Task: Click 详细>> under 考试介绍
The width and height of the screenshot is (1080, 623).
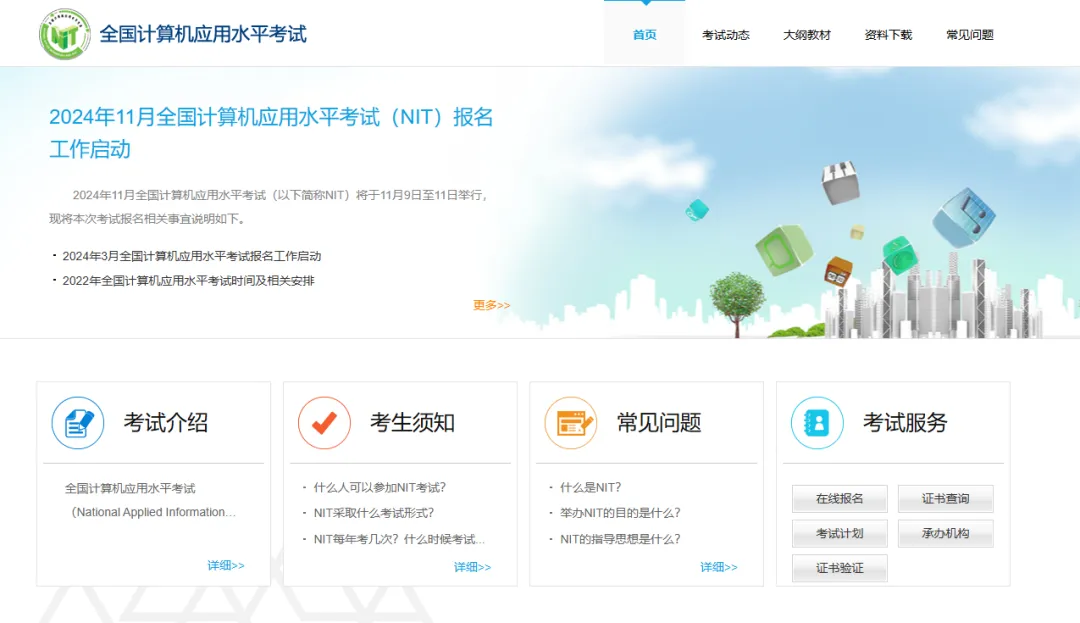Action: (x=226, y=565)
